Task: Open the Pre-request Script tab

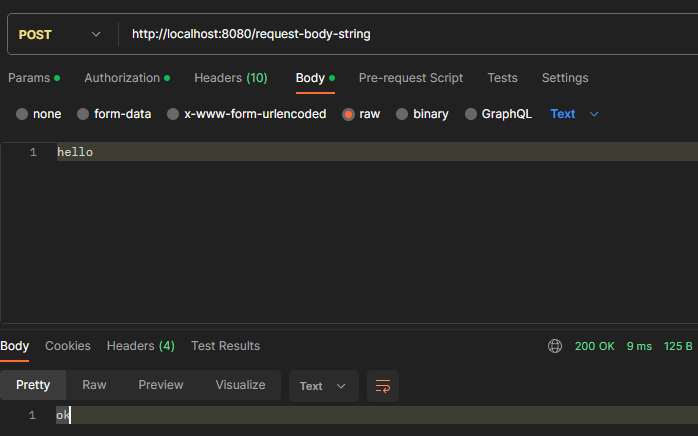Action: point(411,78)
